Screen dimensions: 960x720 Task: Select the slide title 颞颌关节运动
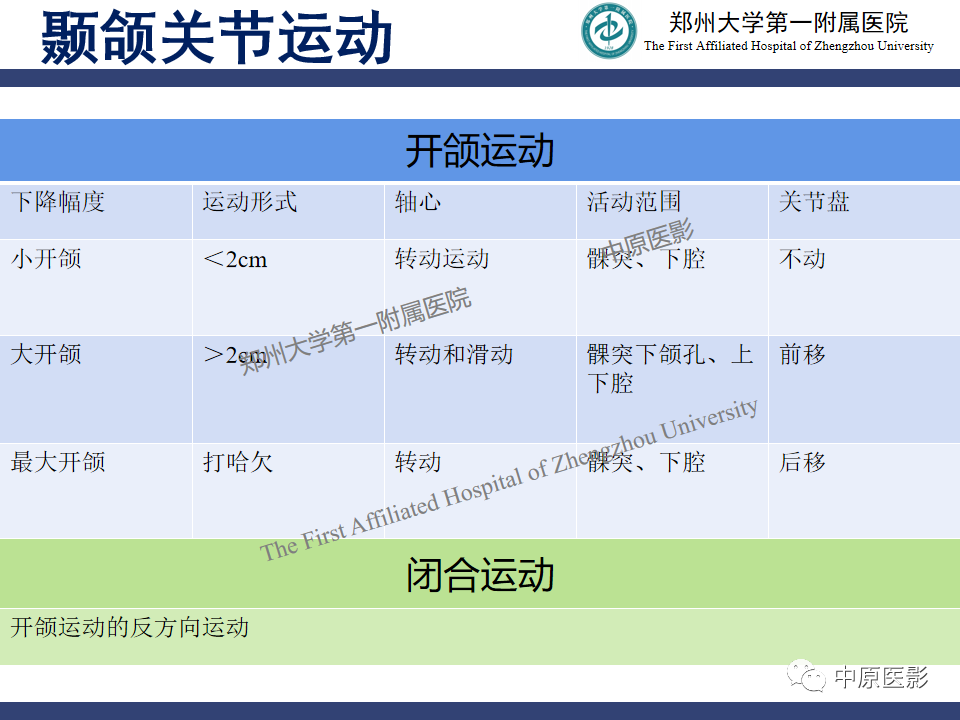pyautogui.click(x=217, y=38)
